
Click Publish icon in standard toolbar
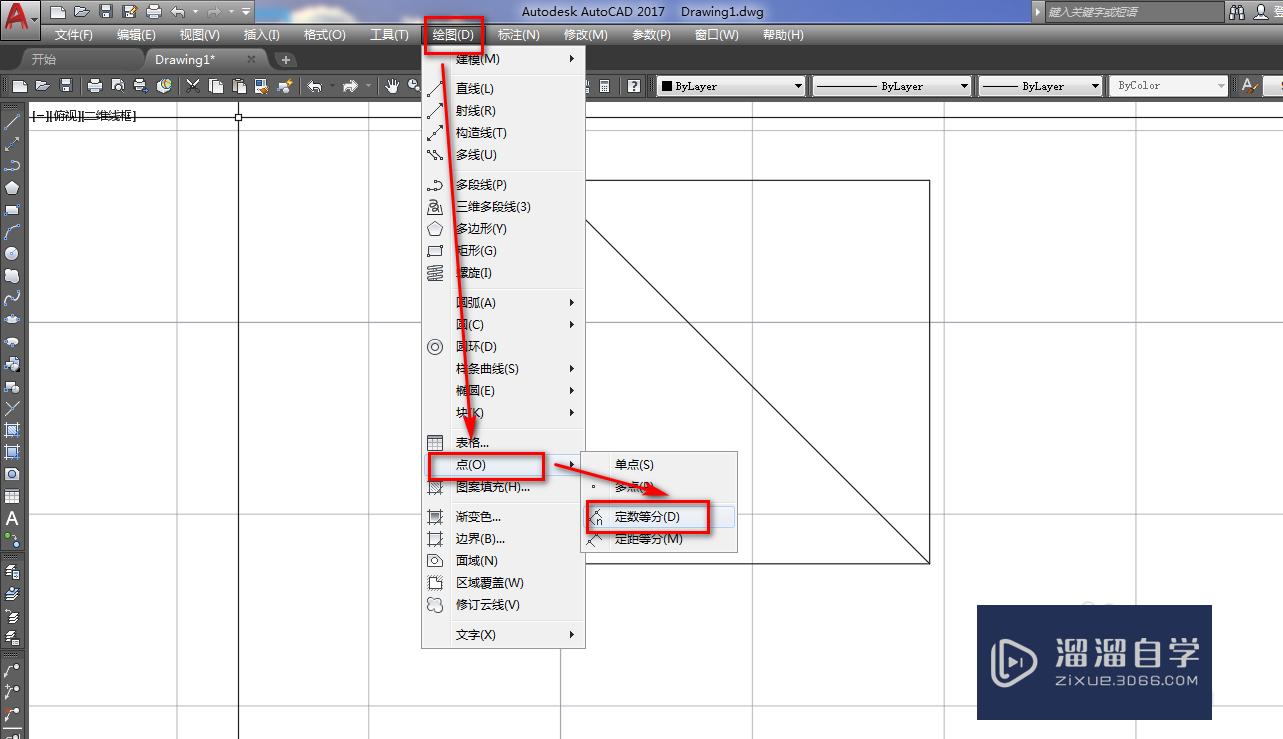tap(141, 86)
